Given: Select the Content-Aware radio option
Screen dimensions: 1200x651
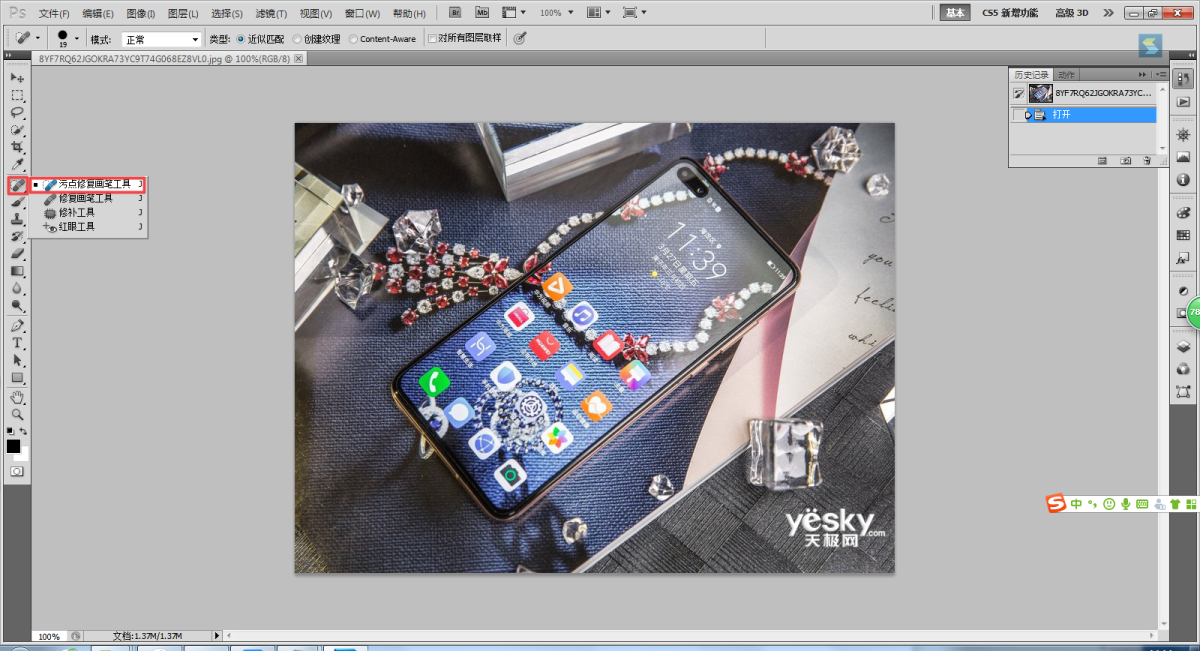Looking at the screenshot, I should 353,39.
